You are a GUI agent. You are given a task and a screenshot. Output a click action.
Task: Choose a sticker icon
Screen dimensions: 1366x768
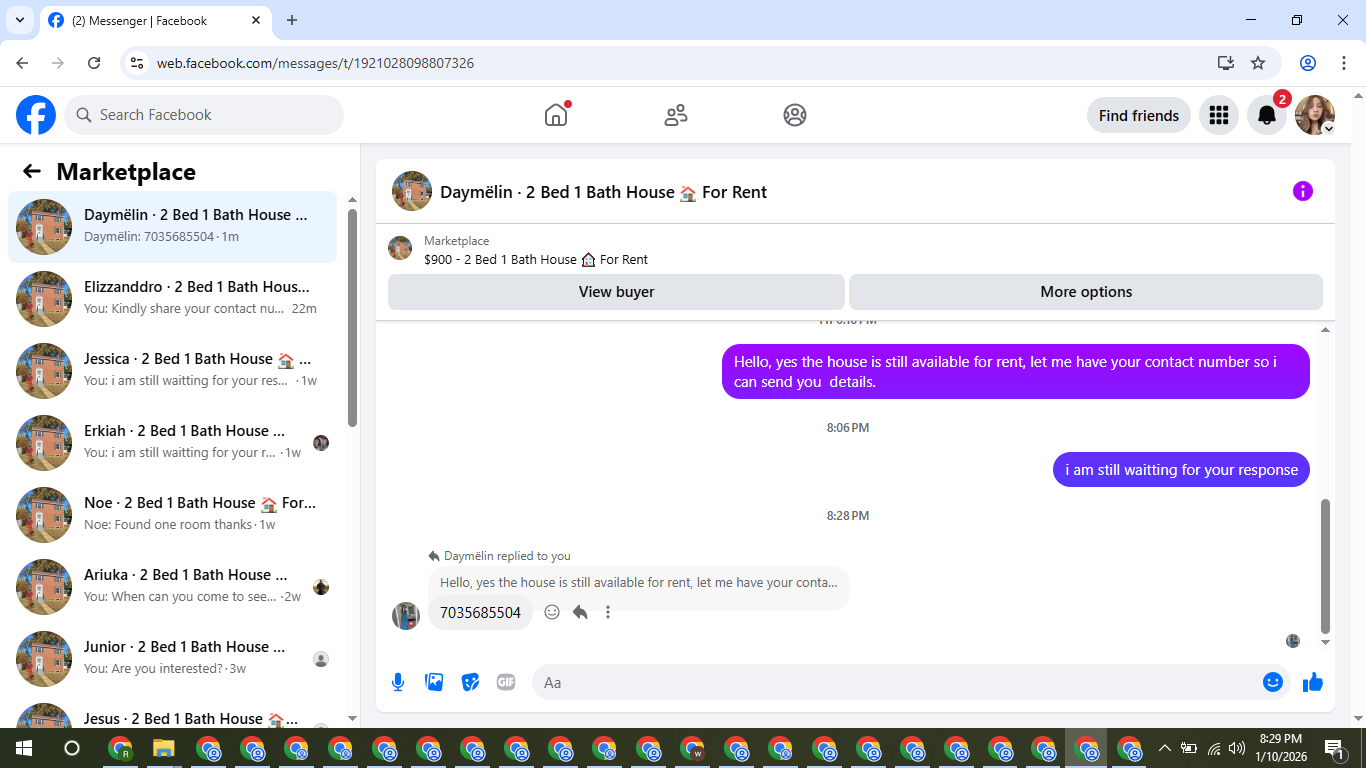click(470, 682)
